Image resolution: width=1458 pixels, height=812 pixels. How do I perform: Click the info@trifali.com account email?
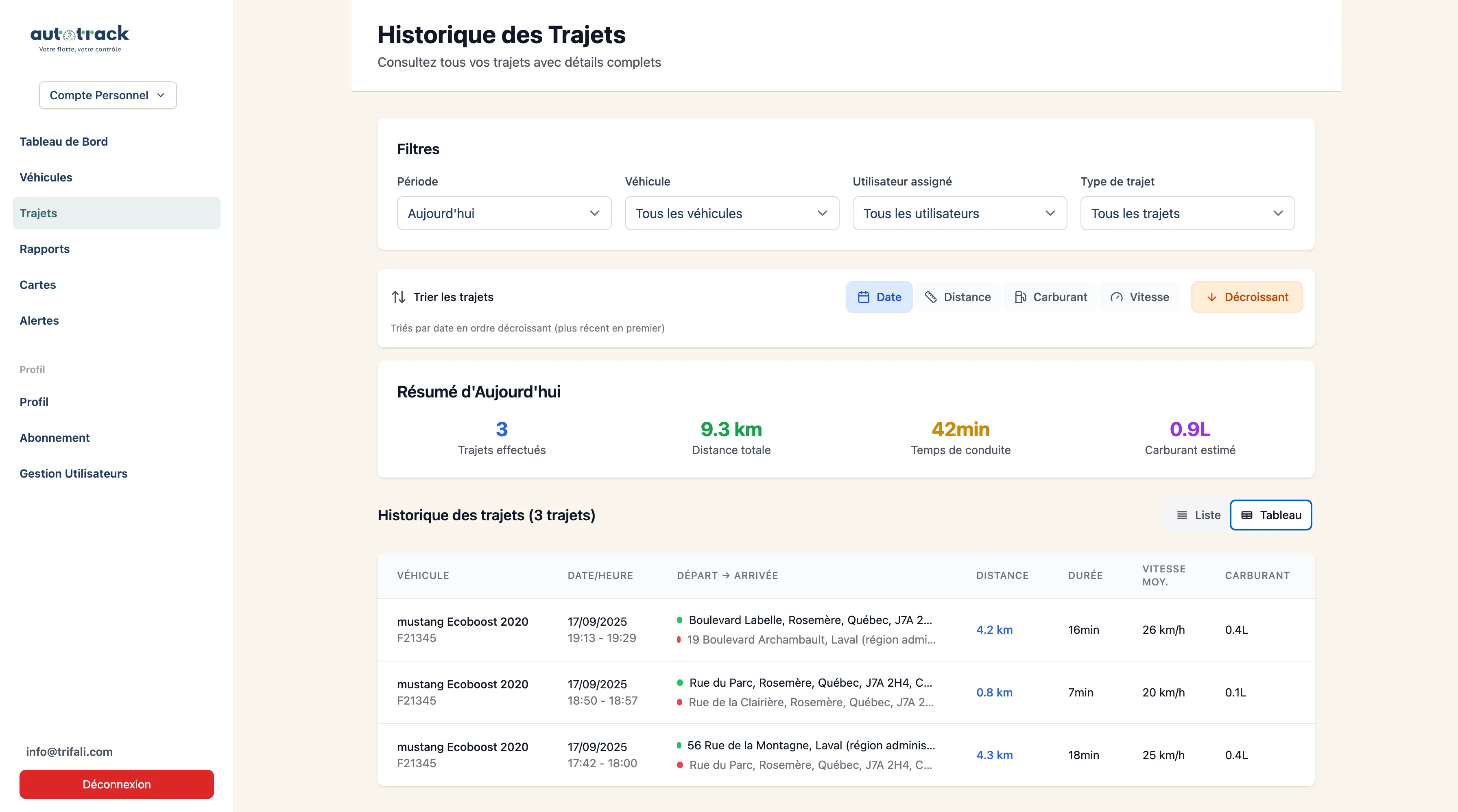tap(70, 751)
